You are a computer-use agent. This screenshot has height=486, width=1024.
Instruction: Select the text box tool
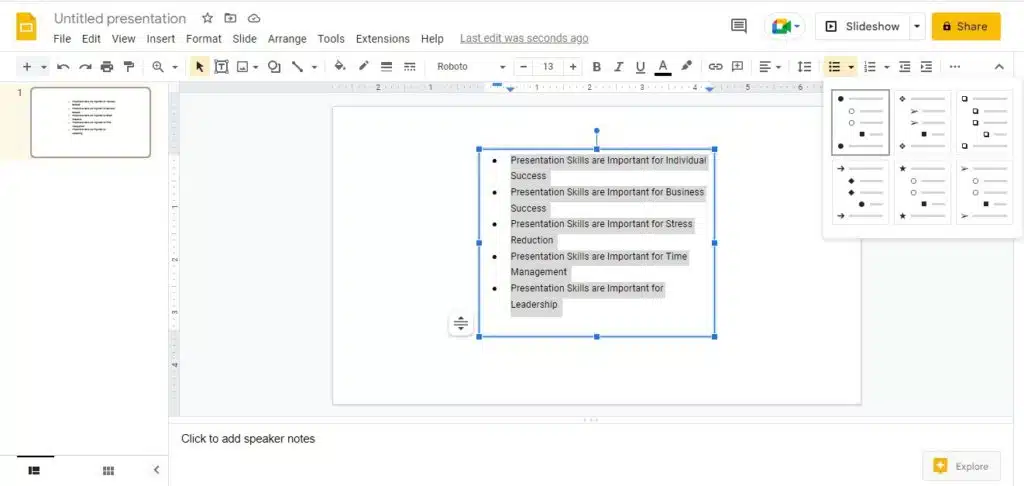click(x=221, y=67)
